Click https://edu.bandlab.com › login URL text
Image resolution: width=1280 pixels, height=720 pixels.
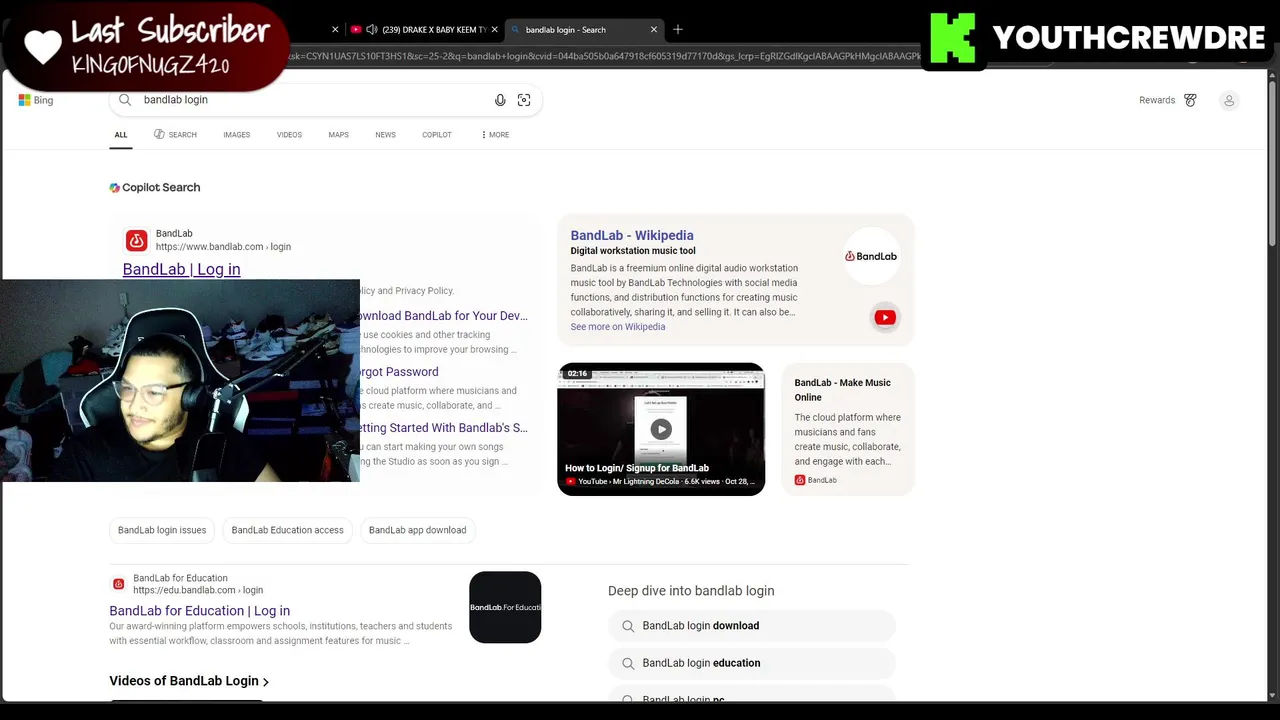coord(198,590)
